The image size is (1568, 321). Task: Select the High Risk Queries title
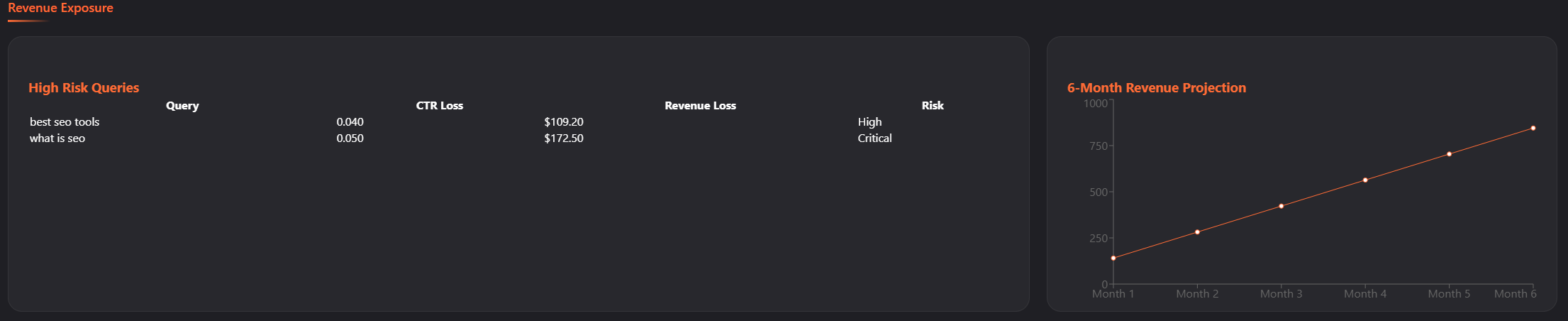pyautogui.click(x=84, y=88)
